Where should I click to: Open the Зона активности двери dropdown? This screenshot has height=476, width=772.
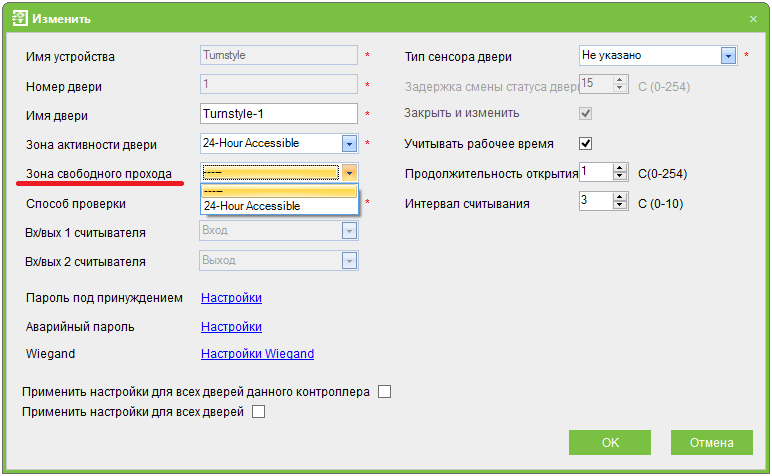[x=349, y=144]
